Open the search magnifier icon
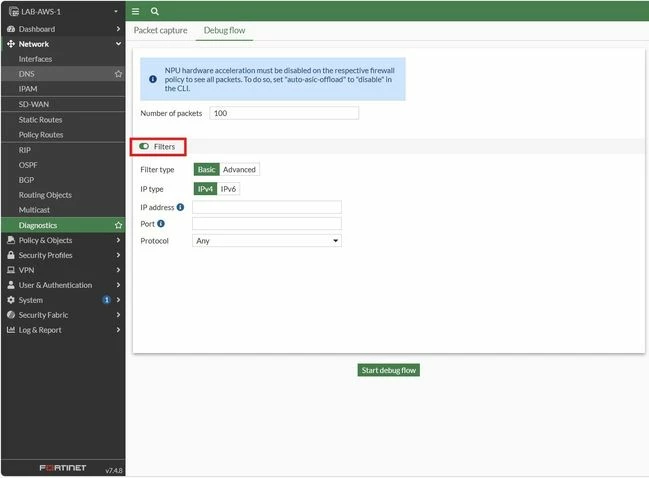The image size is (649, 478). [x=155, y=12]
